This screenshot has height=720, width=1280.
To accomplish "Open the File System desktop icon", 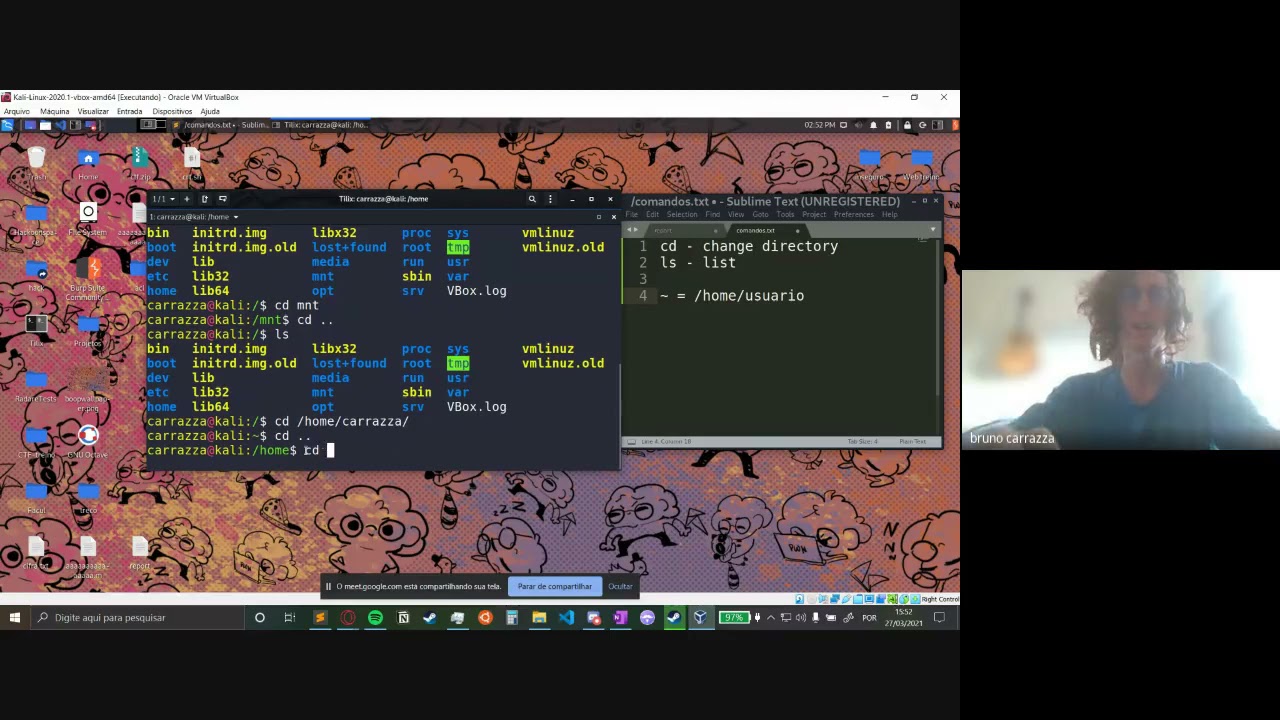I will tap(88, 218).
